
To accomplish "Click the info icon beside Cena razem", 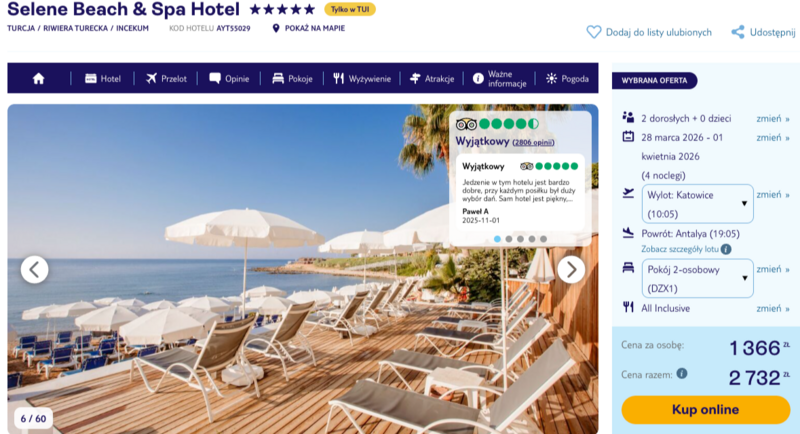I will point(682,373).
